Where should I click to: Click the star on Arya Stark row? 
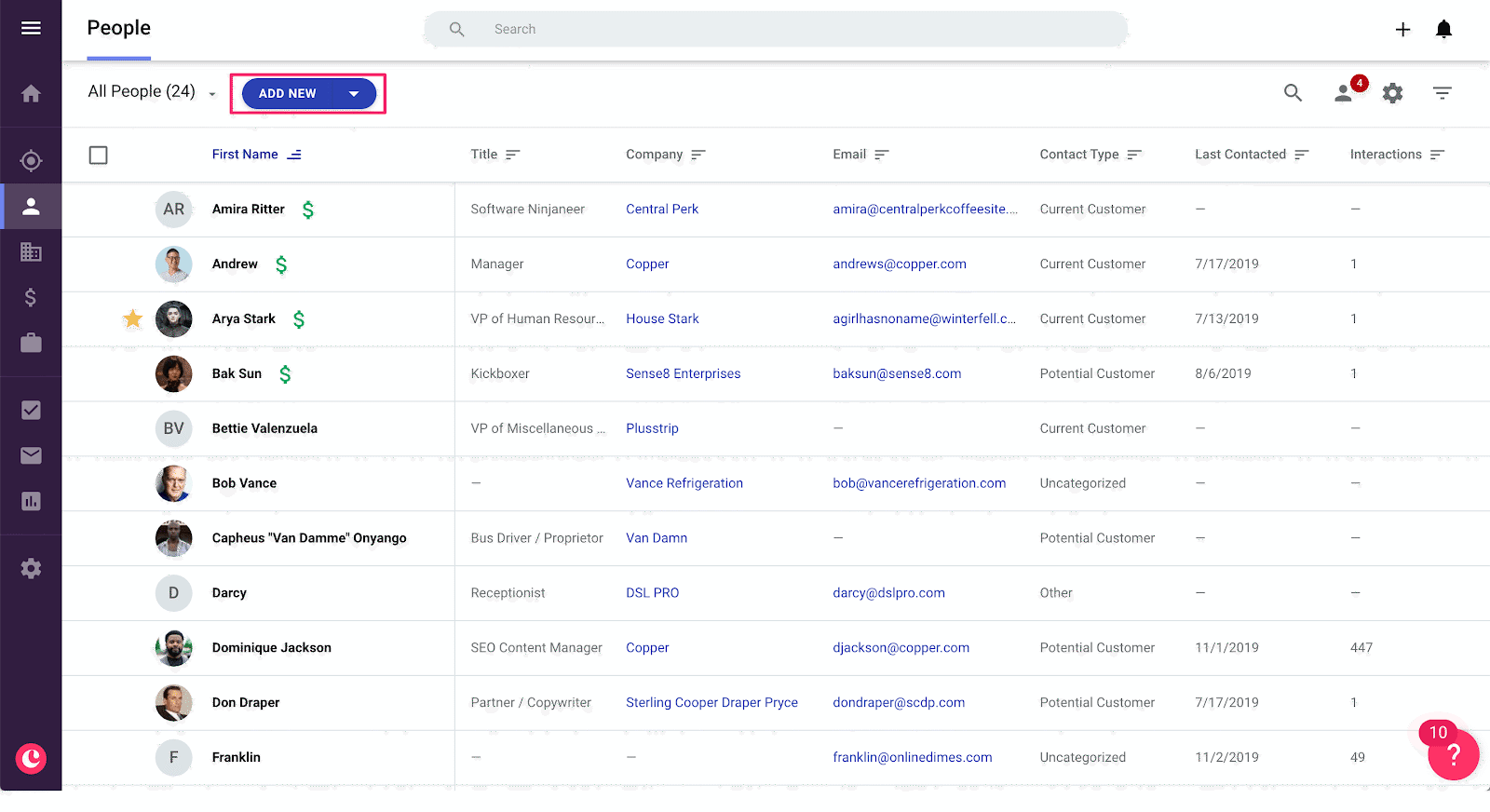[x=133, y=319]
